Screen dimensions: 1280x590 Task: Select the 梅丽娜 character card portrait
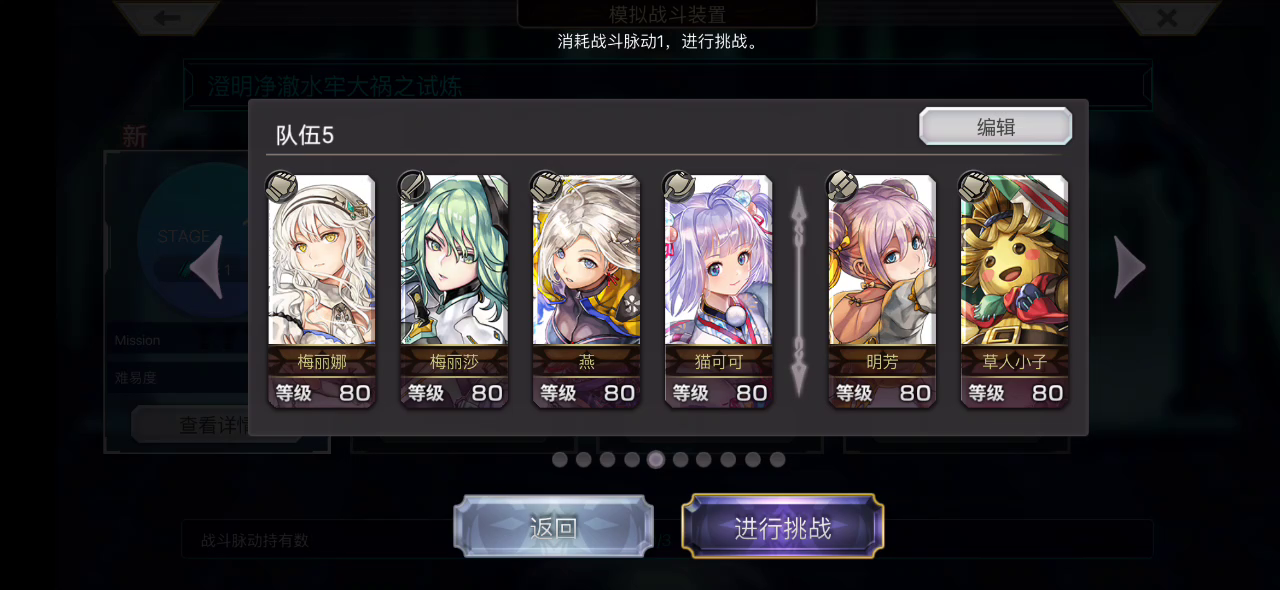pyautogui.click(x=322, y=260)
